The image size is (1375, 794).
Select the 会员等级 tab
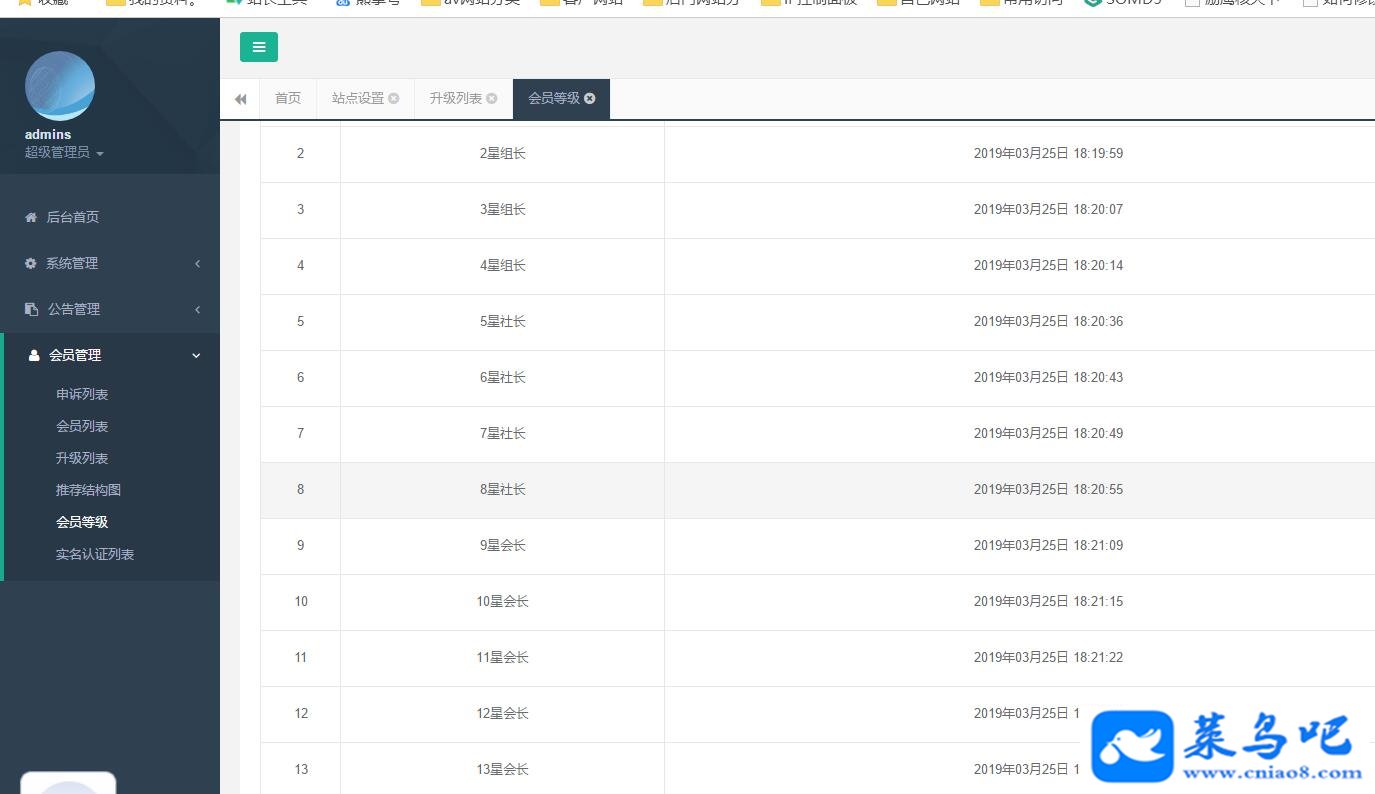point(554,98)
